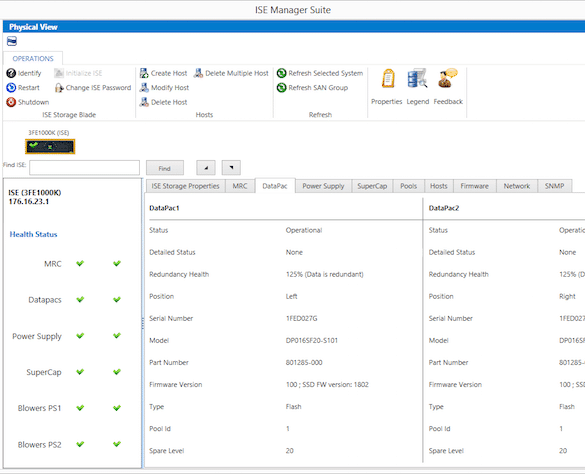This screenshot has width=585, height=474.
Task: Open the Hosts tab
Action: tap(438, 186)
